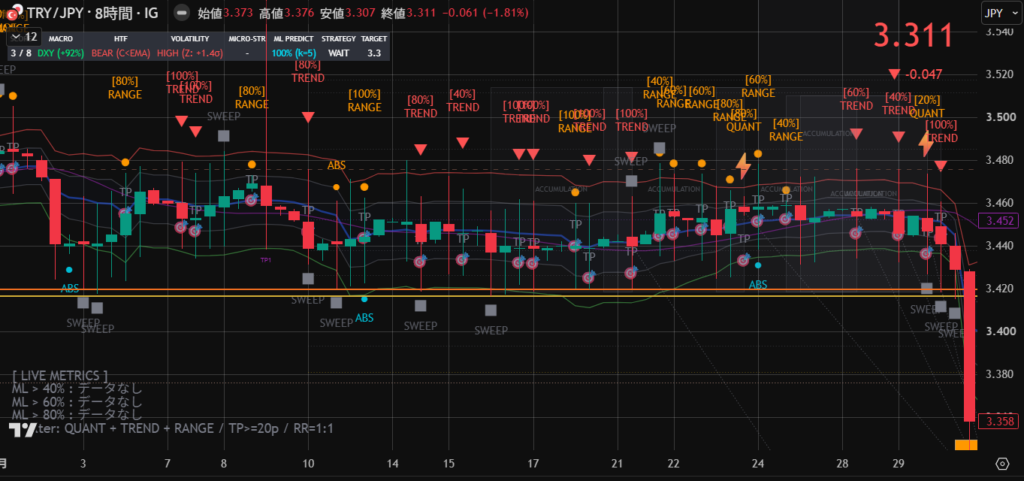This screenshot has width=1024, height=481.
Task: Click the ML > 60% metrics line
Action: [76, 401]
